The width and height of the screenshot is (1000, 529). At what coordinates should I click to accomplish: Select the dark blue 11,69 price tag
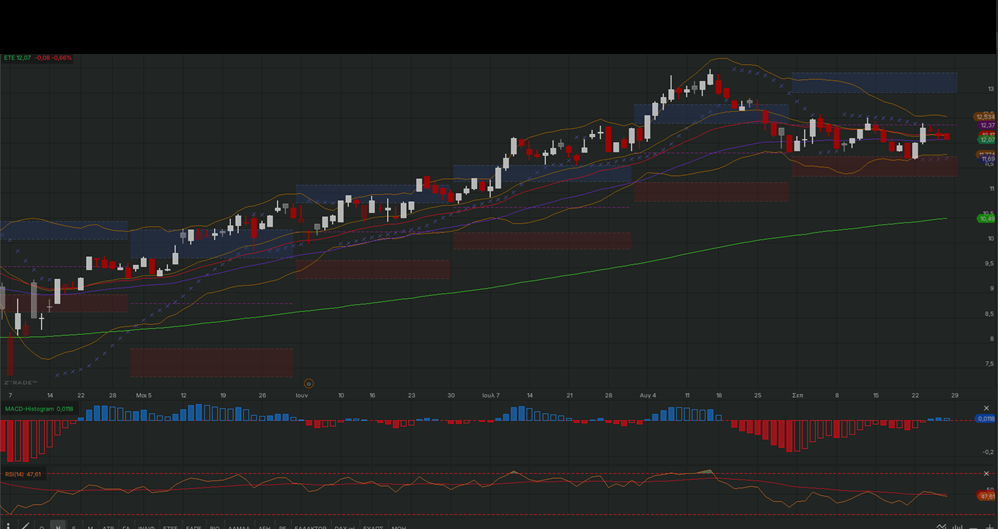(x=987, y=158)
